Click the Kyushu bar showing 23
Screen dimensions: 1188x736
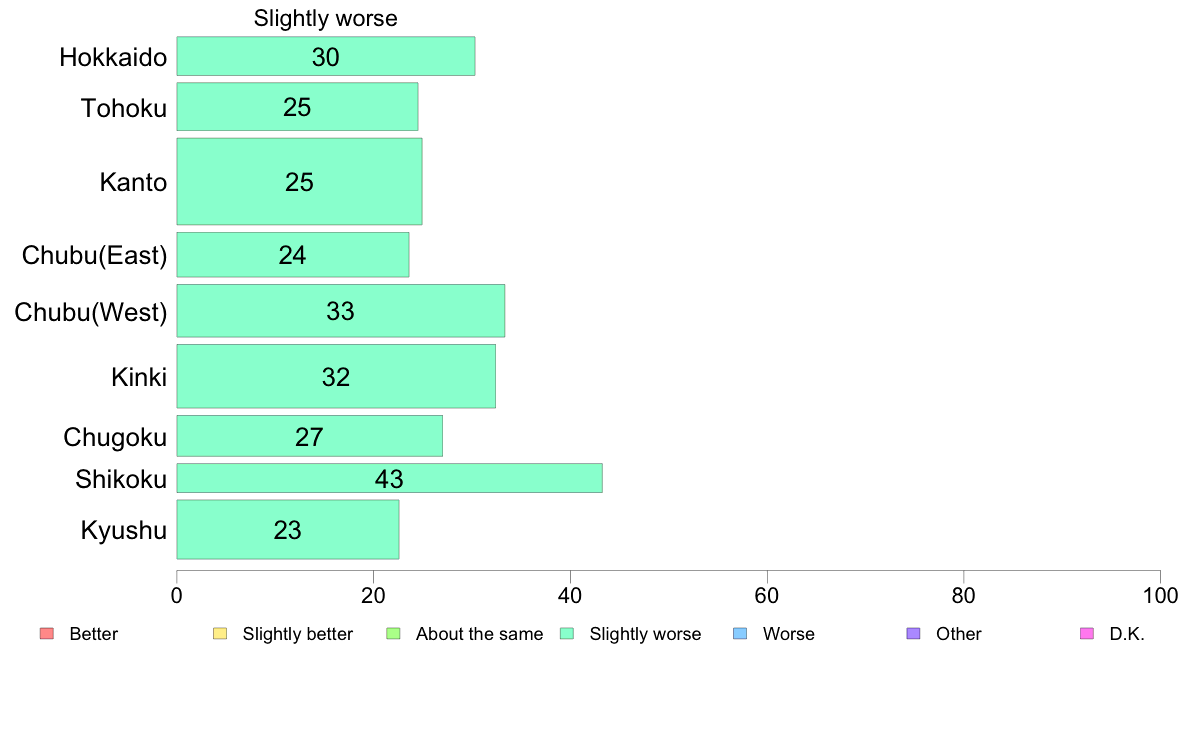(x=288, y=529)
